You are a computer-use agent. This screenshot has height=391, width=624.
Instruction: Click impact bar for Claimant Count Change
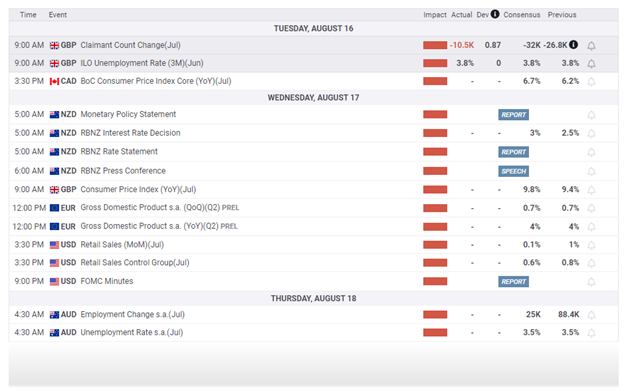[435, 45]
